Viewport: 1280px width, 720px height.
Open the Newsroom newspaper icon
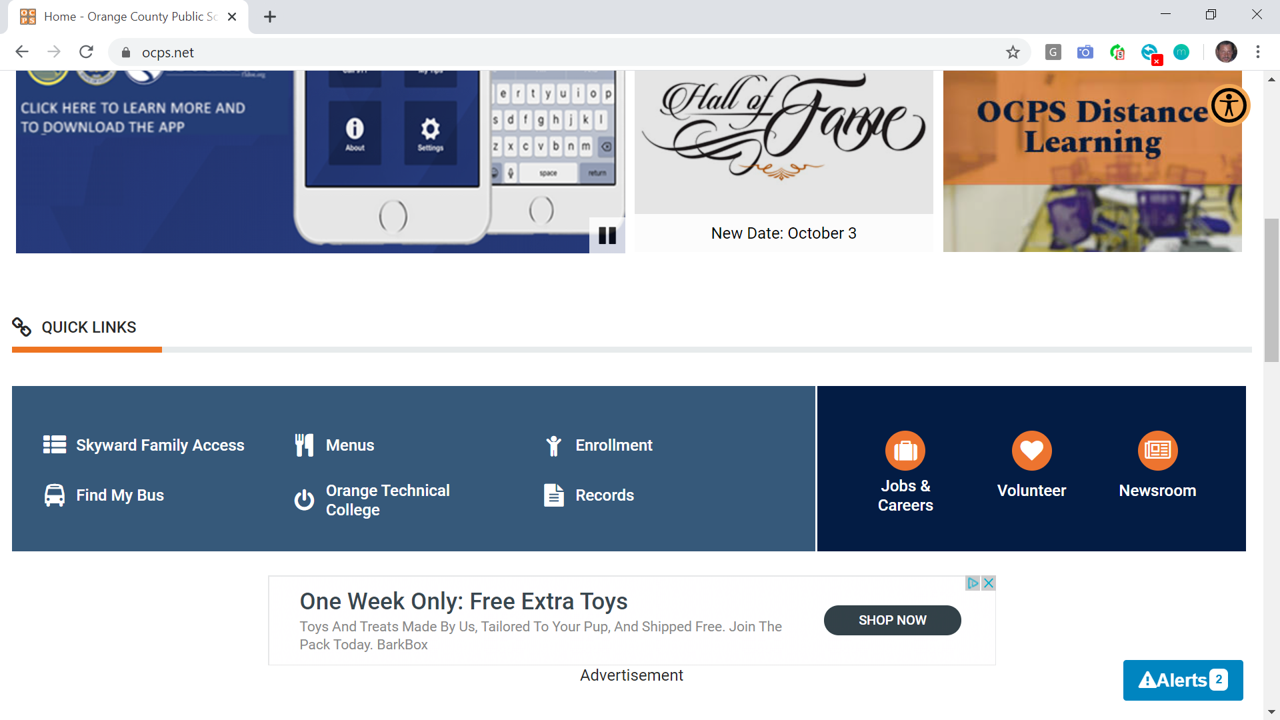point(1157,451)
